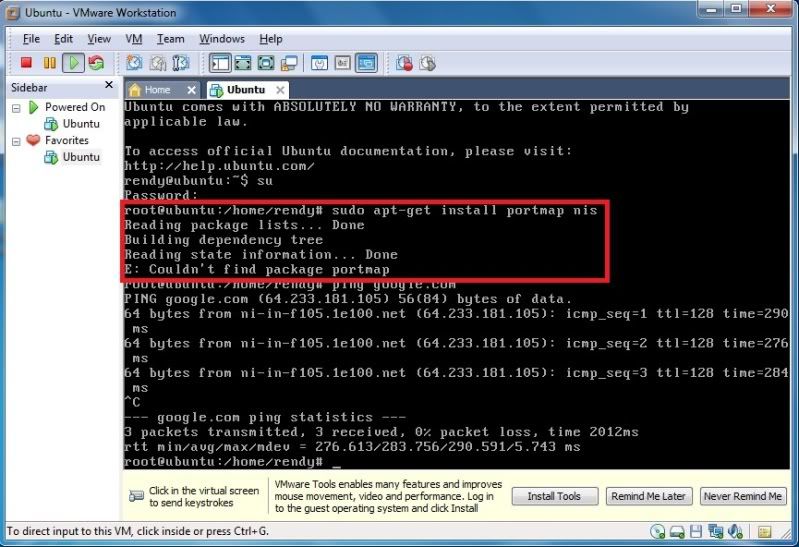The height and width of the screenshot is (547, 799).
Task: Click the Revert to Snapshot icon
Action: [157, 63]
